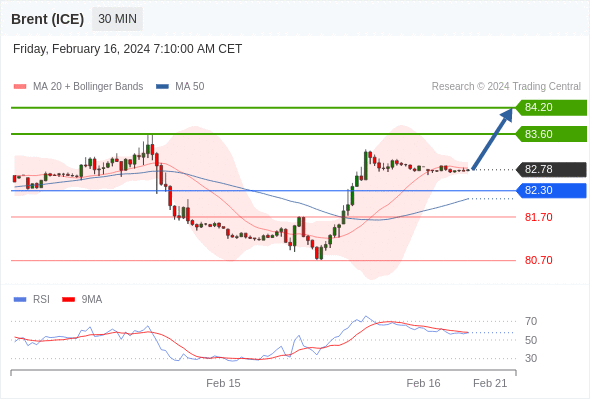
Task: Click the Research © 2024 Trading Central credit
Action: click(506, 87)
